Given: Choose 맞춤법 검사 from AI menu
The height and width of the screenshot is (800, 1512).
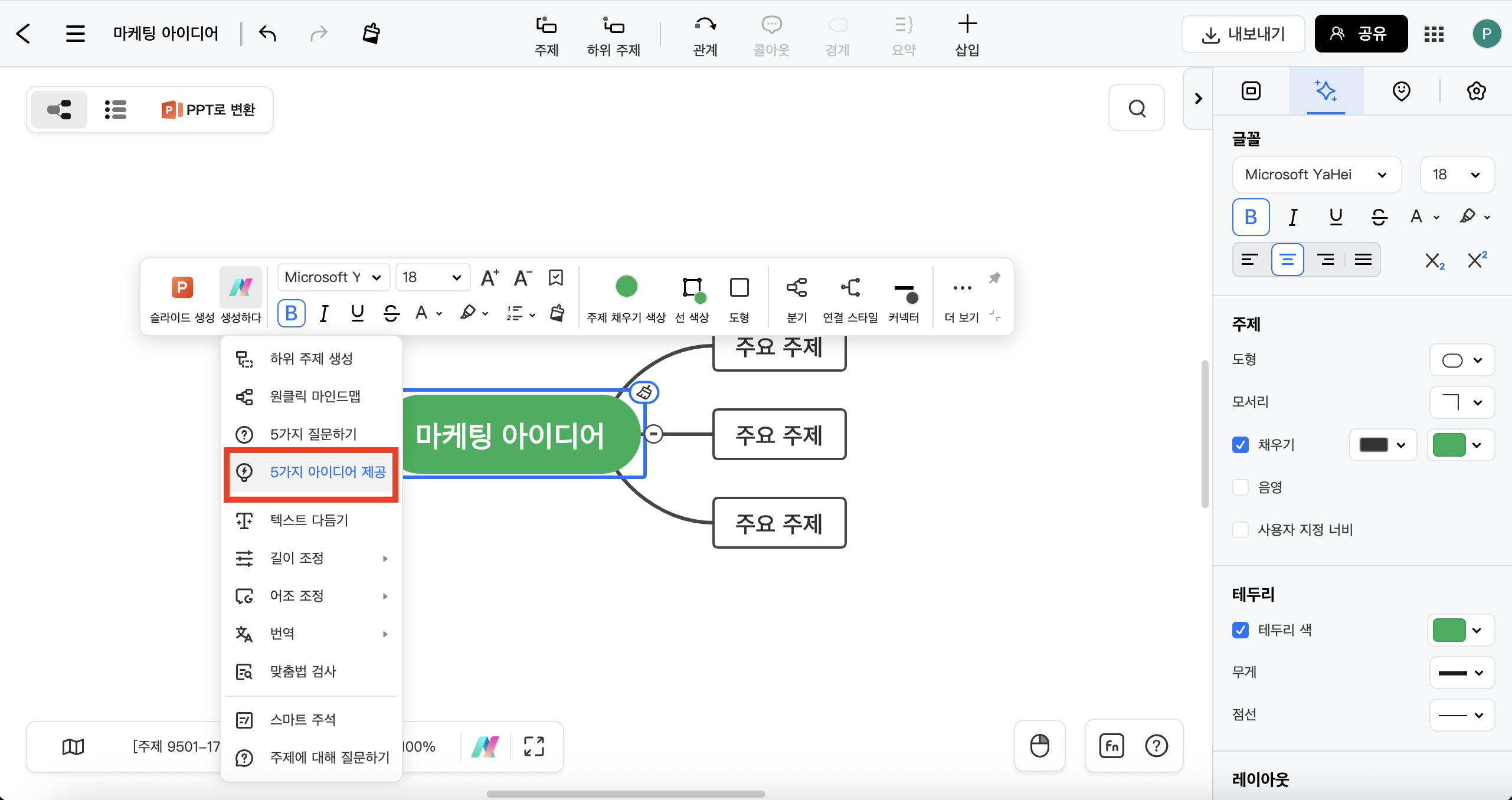Looking at the screenshot, I should click(x=303, y=671).
